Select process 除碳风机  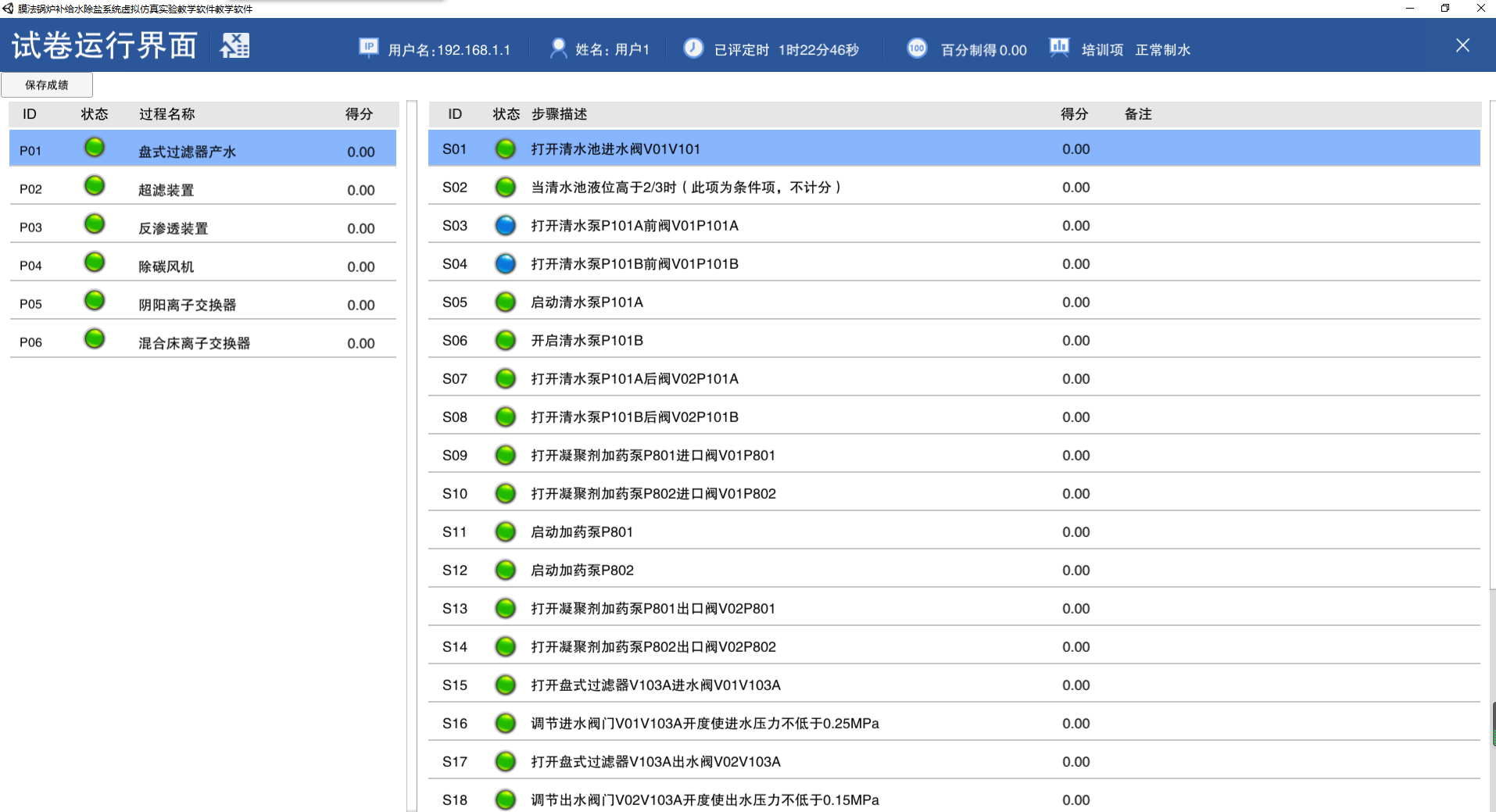tap(202, 263)
